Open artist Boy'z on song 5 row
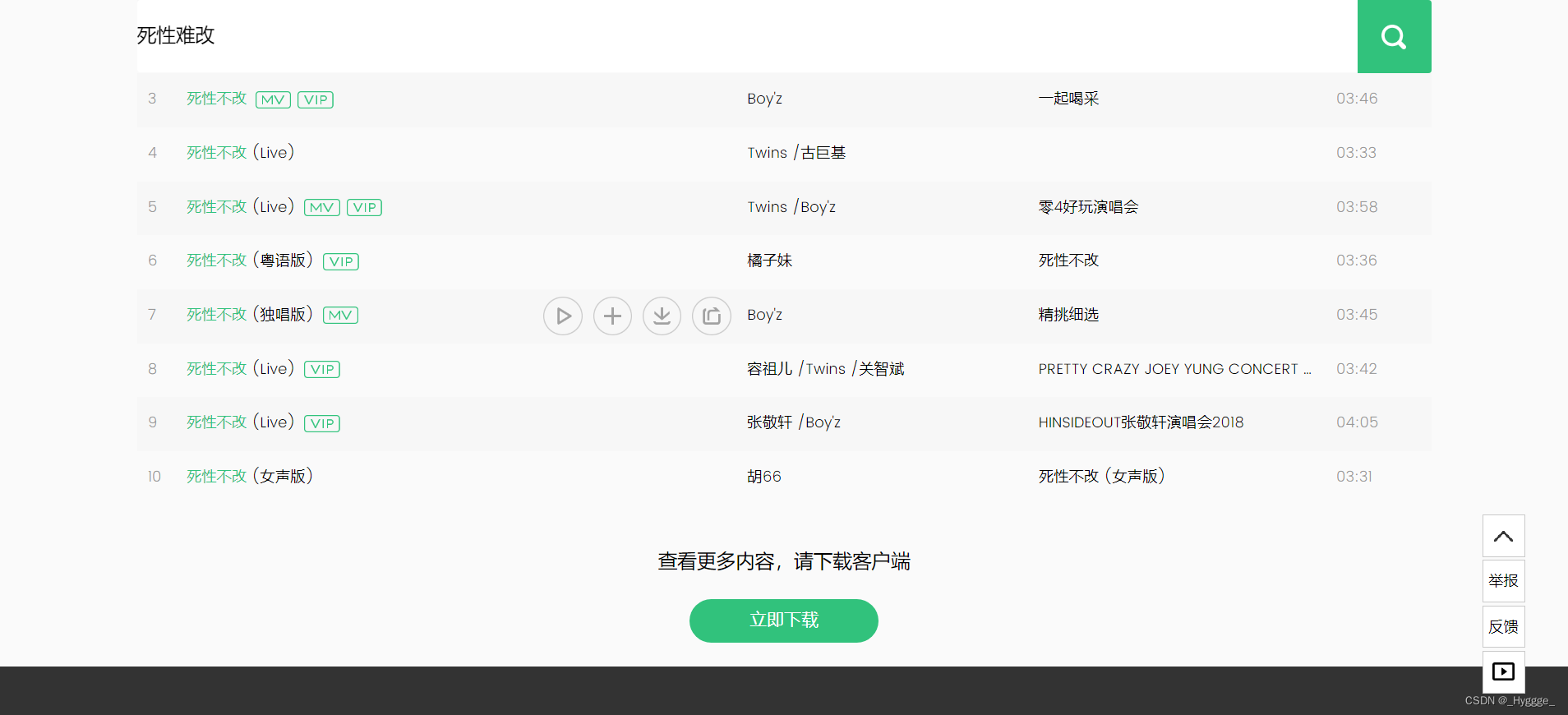This screenshot has width=1568, height=715. click(x=819, y=207)
